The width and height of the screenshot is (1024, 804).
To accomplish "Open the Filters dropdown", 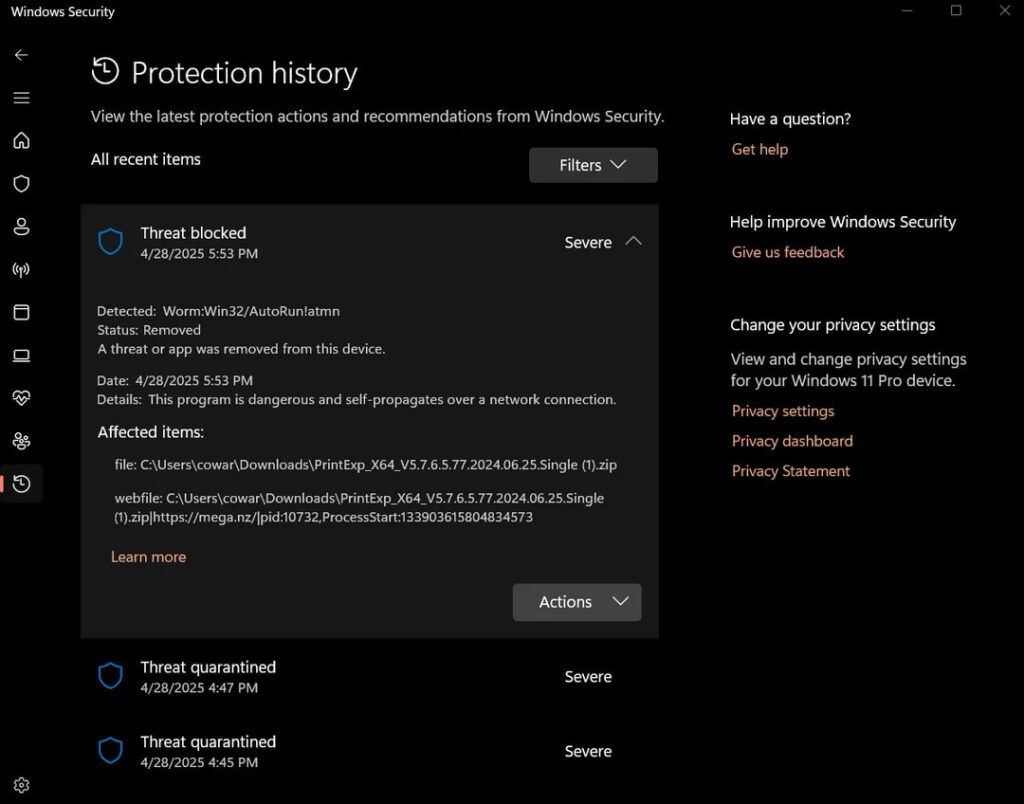I will tap(593, 165).
